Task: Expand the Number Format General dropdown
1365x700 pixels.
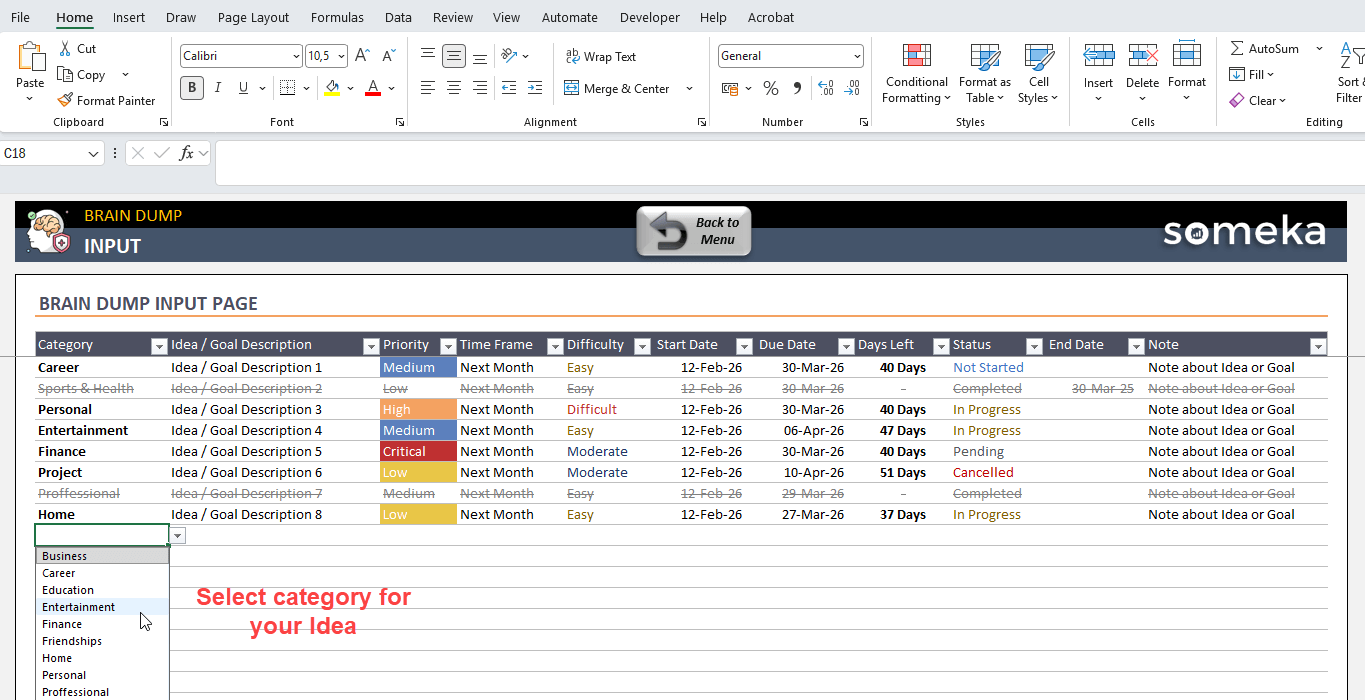Action: (857, 56)
